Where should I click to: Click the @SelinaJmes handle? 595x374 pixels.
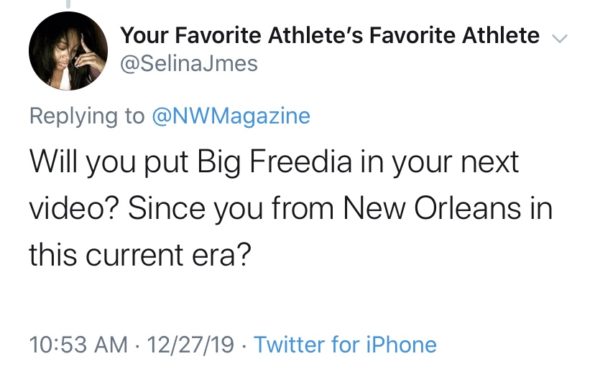point(189,63)
